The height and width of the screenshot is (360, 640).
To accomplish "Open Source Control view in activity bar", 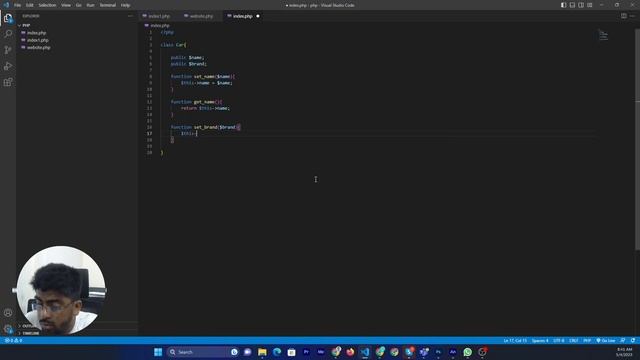I will pyautogui.click(x=8, y=50).
